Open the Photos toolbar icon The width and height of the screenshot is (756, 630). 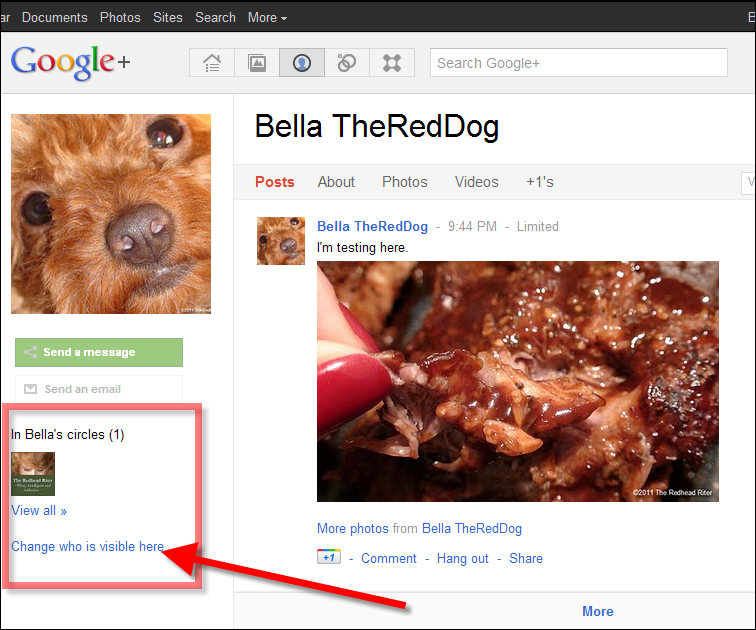click(x=257, y=63)
